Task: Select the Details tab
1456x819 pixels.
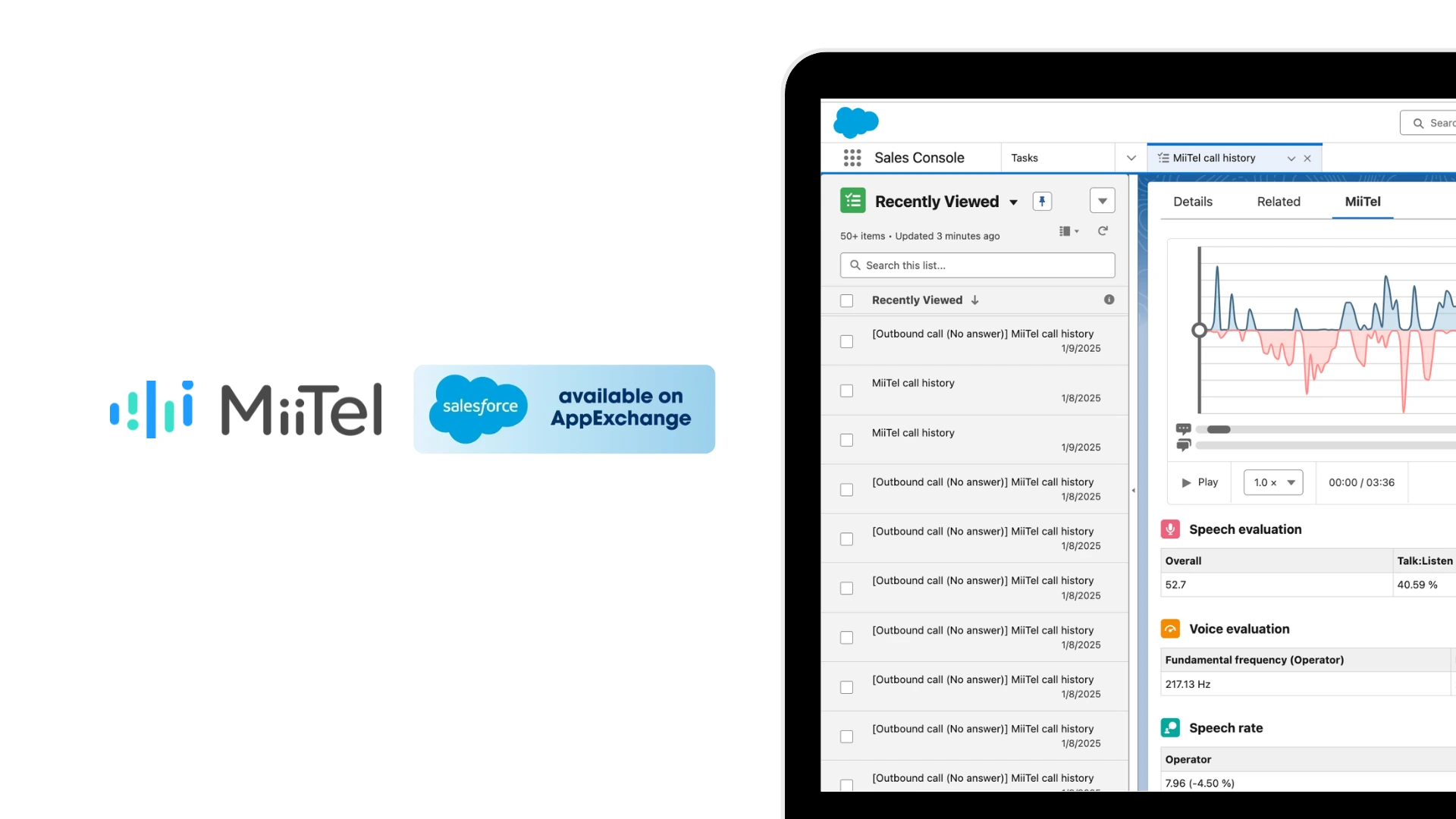Action: click(x=1194, y=201)
